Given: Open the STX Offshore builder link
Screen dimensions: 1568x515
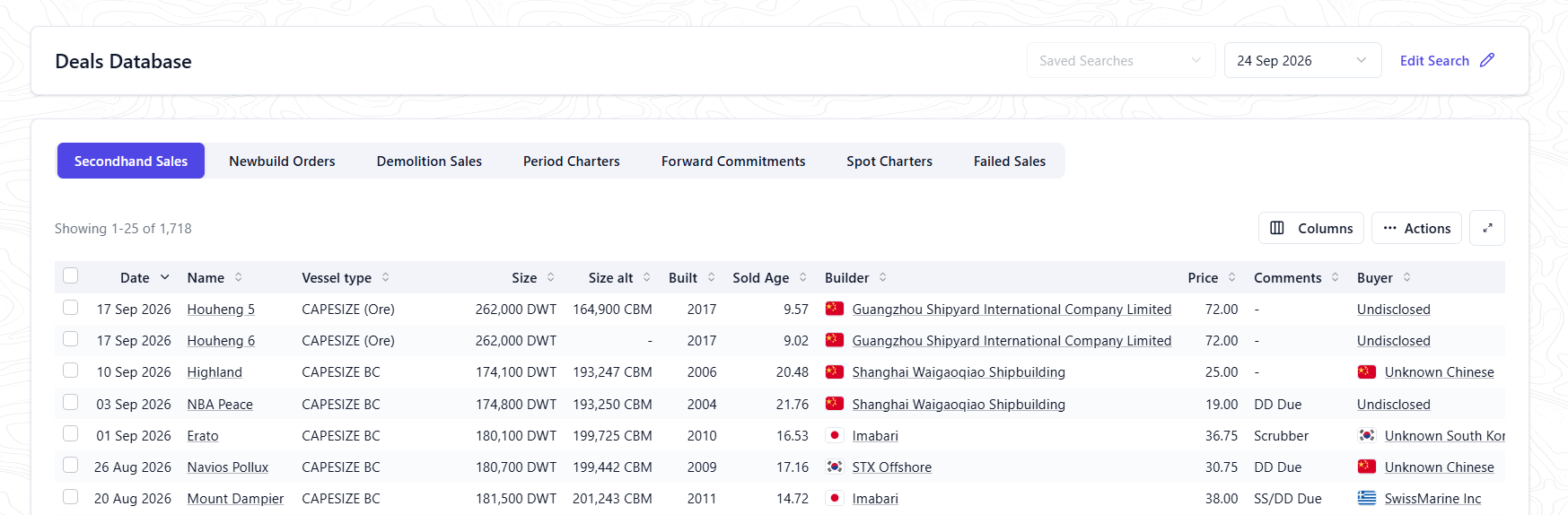Looking at the screenshot, I should click(892, 467).
